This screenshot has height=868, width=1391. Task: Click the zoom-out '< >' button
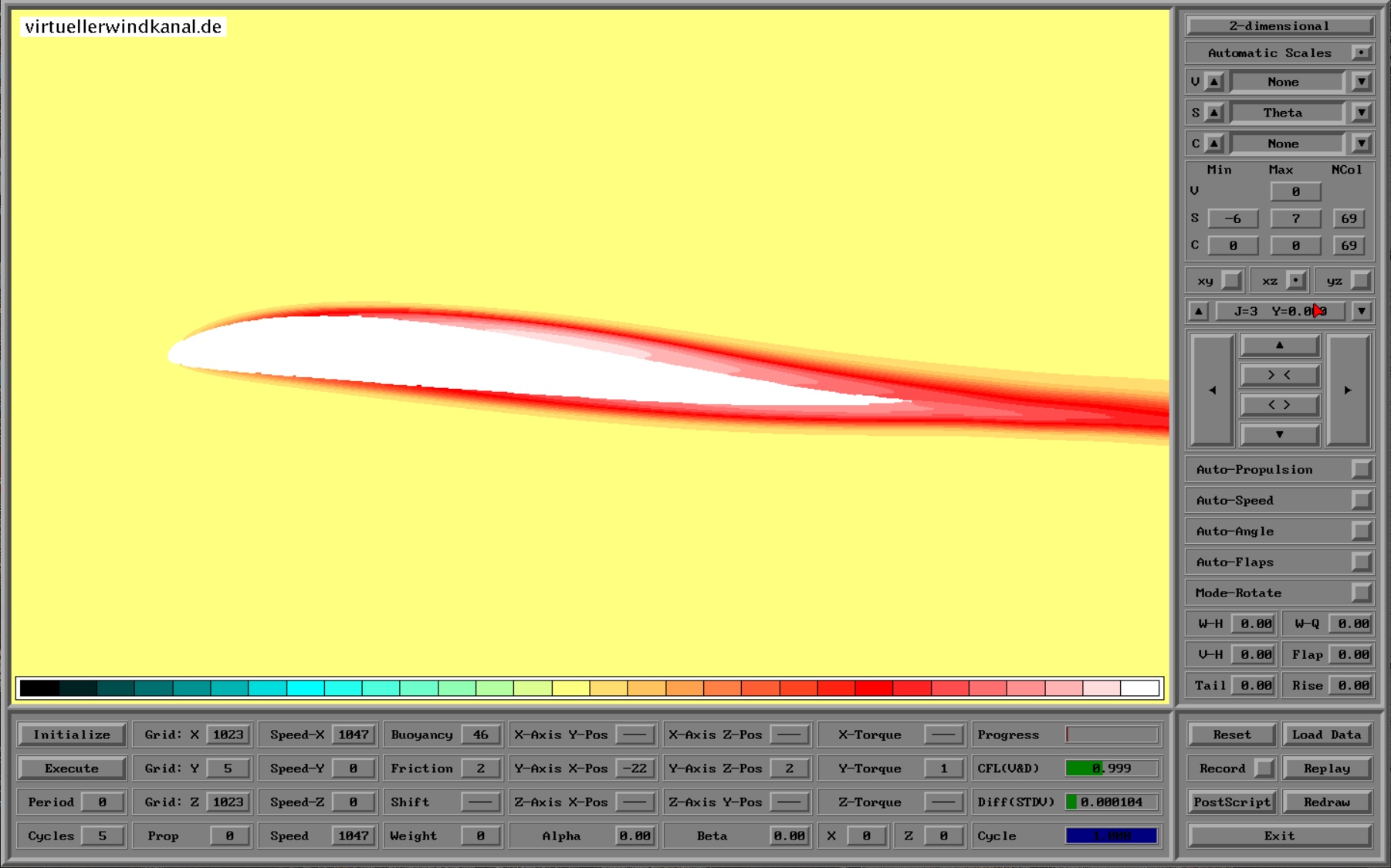1279,405
